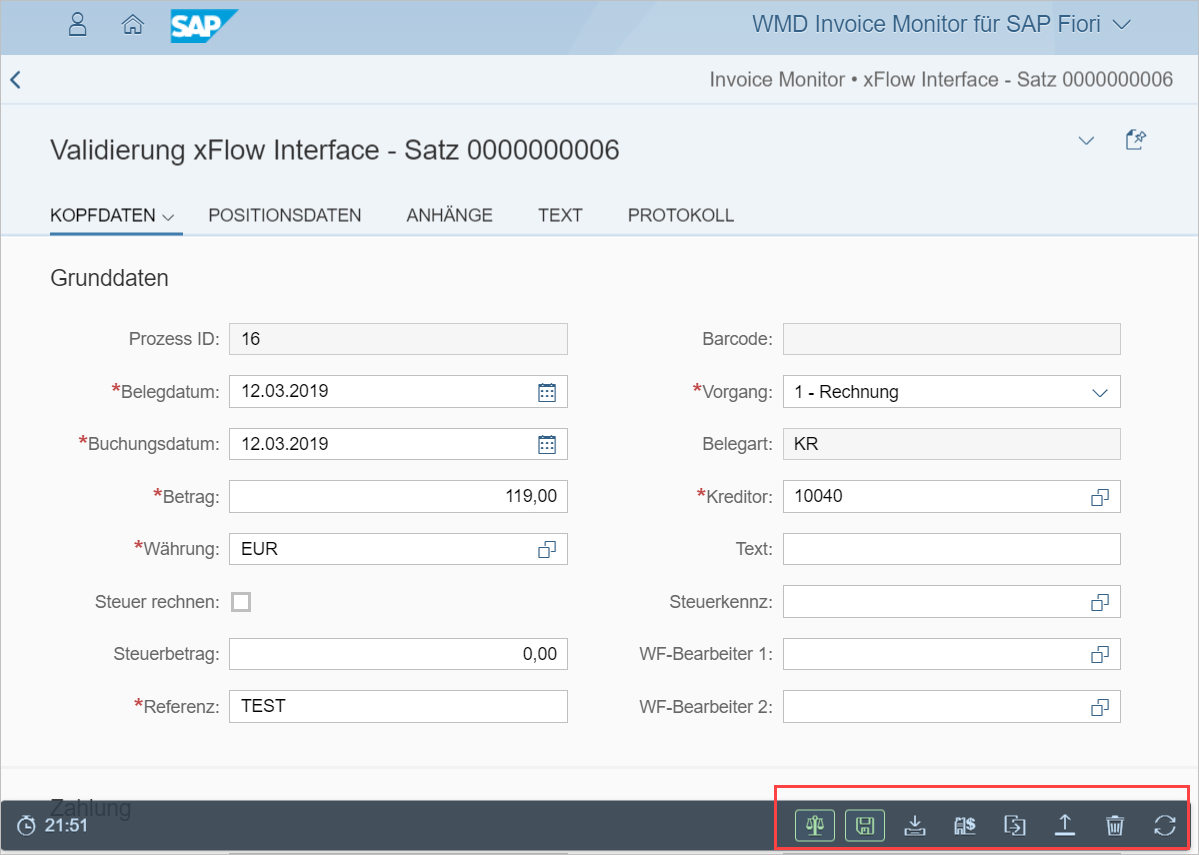Viewport: 1199px width, 855px height.
Task: Switch to the POSITIONSDATEN tab
Action: pos(284,215)
